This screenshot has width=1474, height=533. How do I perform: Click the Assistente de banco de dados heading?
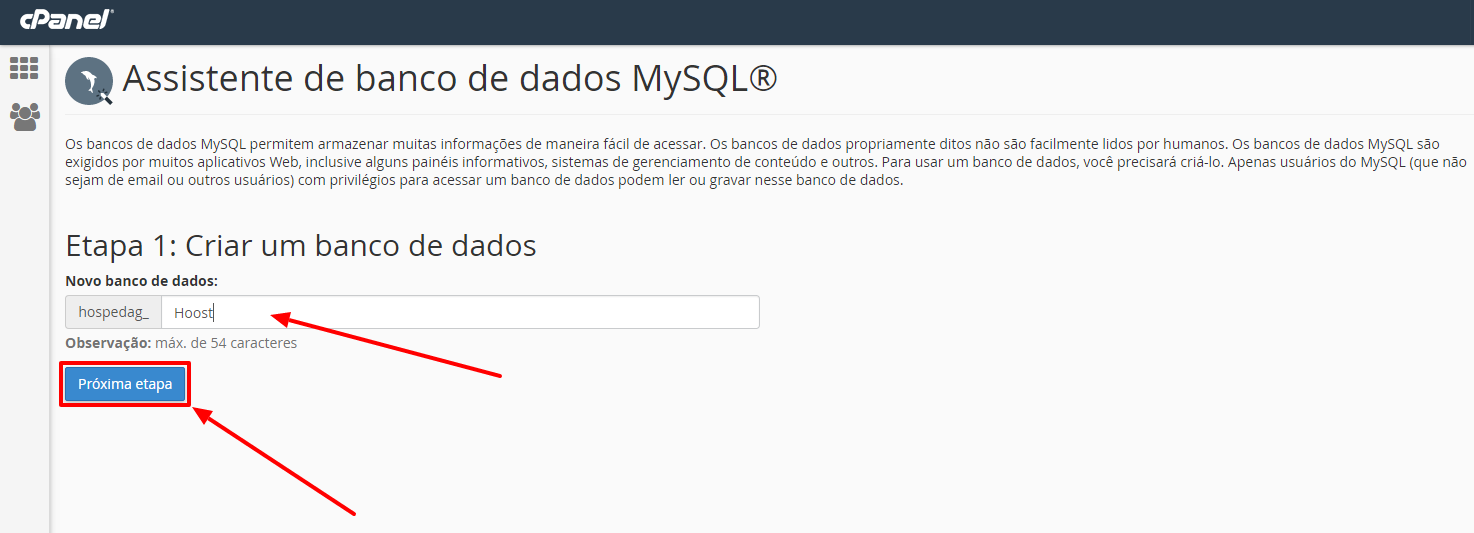450,80
